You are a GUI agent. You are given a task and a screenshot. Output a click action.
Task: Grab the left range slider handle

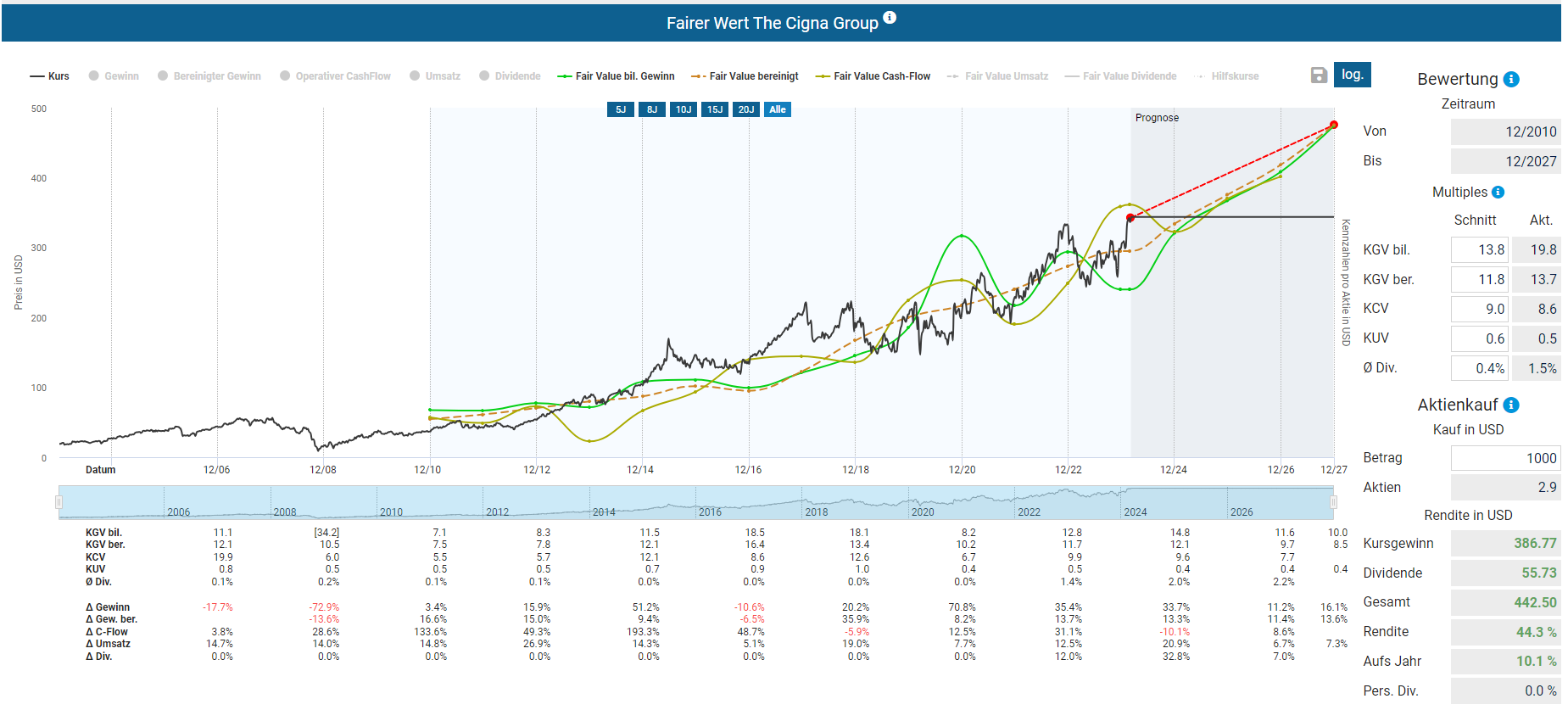(59, 502)
